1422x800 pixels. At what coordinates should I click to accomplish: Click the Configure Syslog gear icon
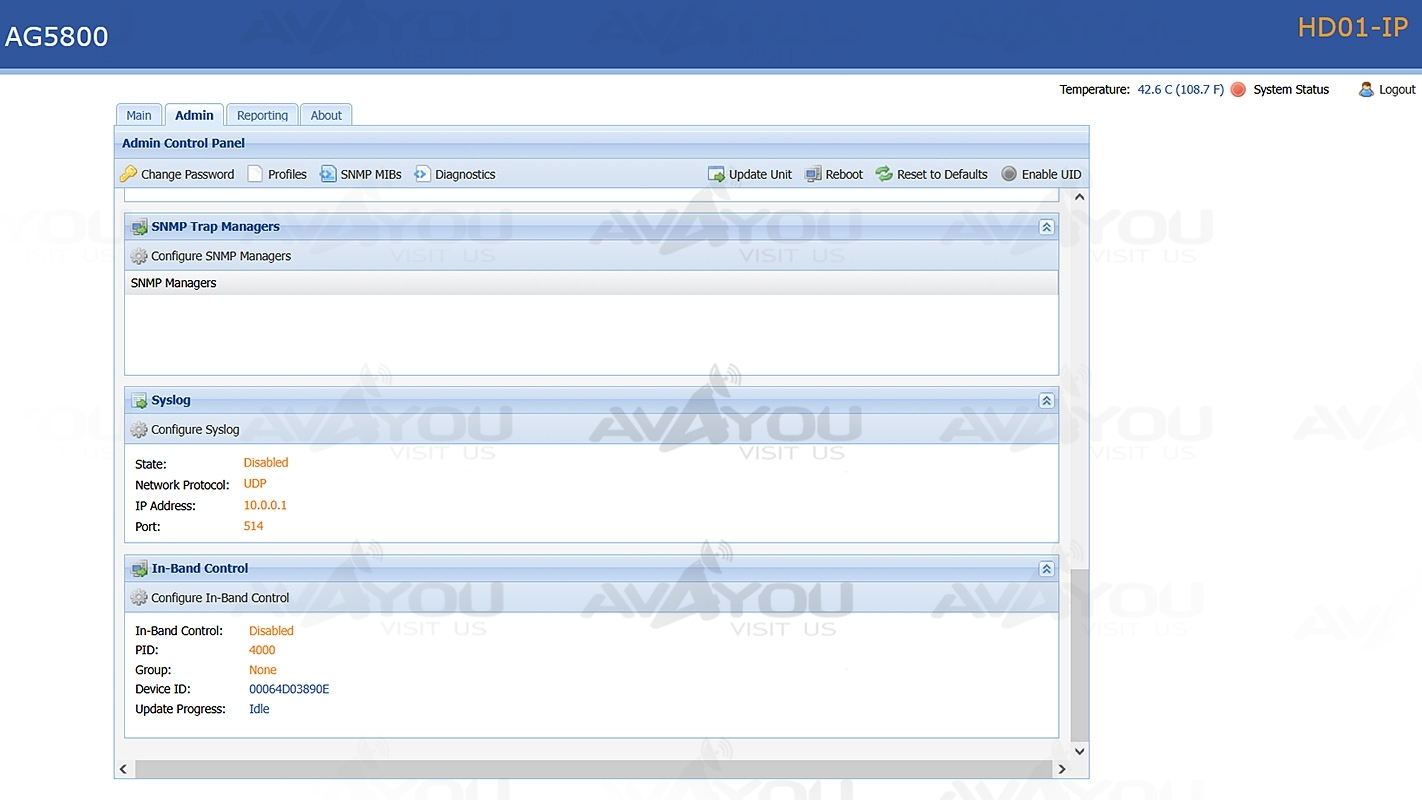tap(139, 430)
